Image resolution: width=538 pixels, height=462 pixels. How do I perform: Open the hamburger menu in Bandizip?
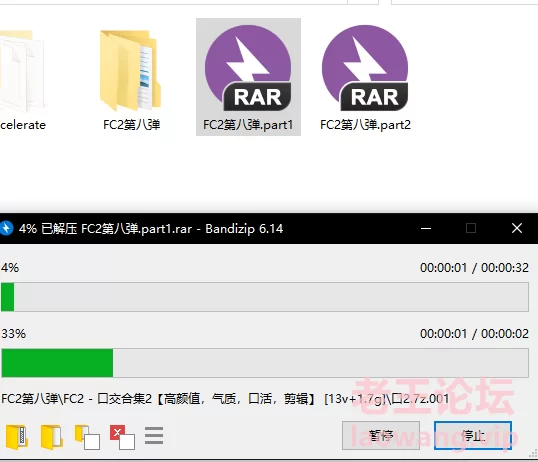[x=154, y=436]
